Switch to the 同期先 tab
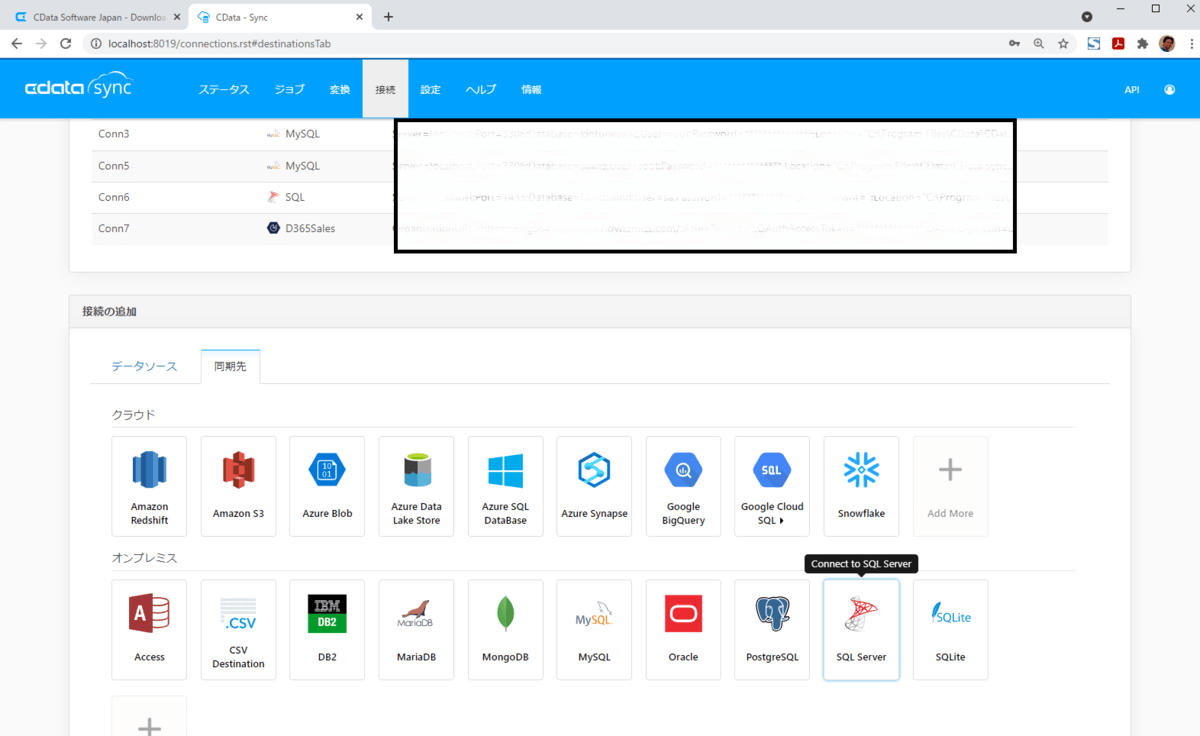The height and width of the screenshot is (736, 1200). [230, 367]
